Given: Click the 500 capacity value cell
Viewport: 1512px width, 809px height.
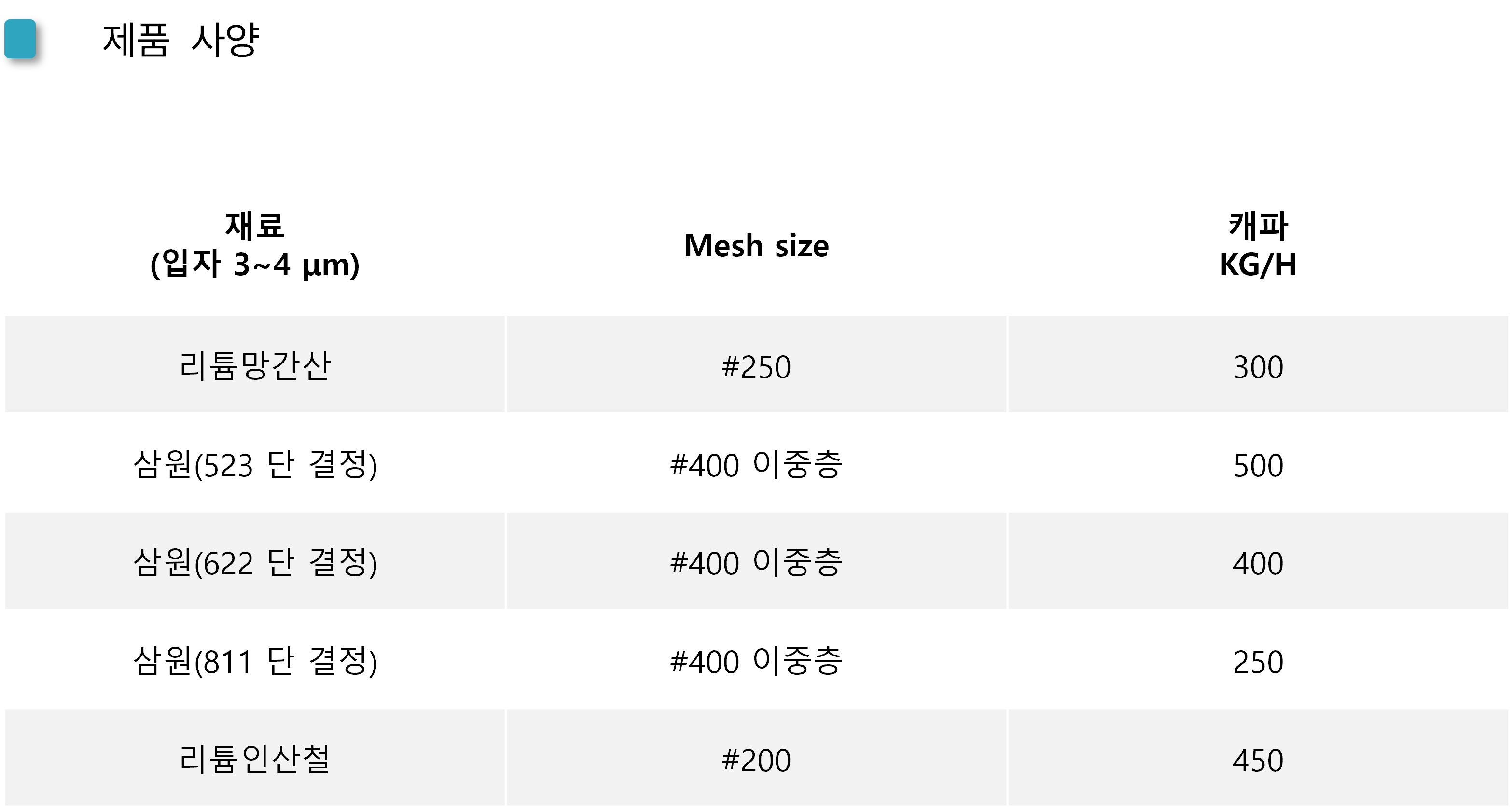Looking at the screenshot, I should [x=1258, y=465].
